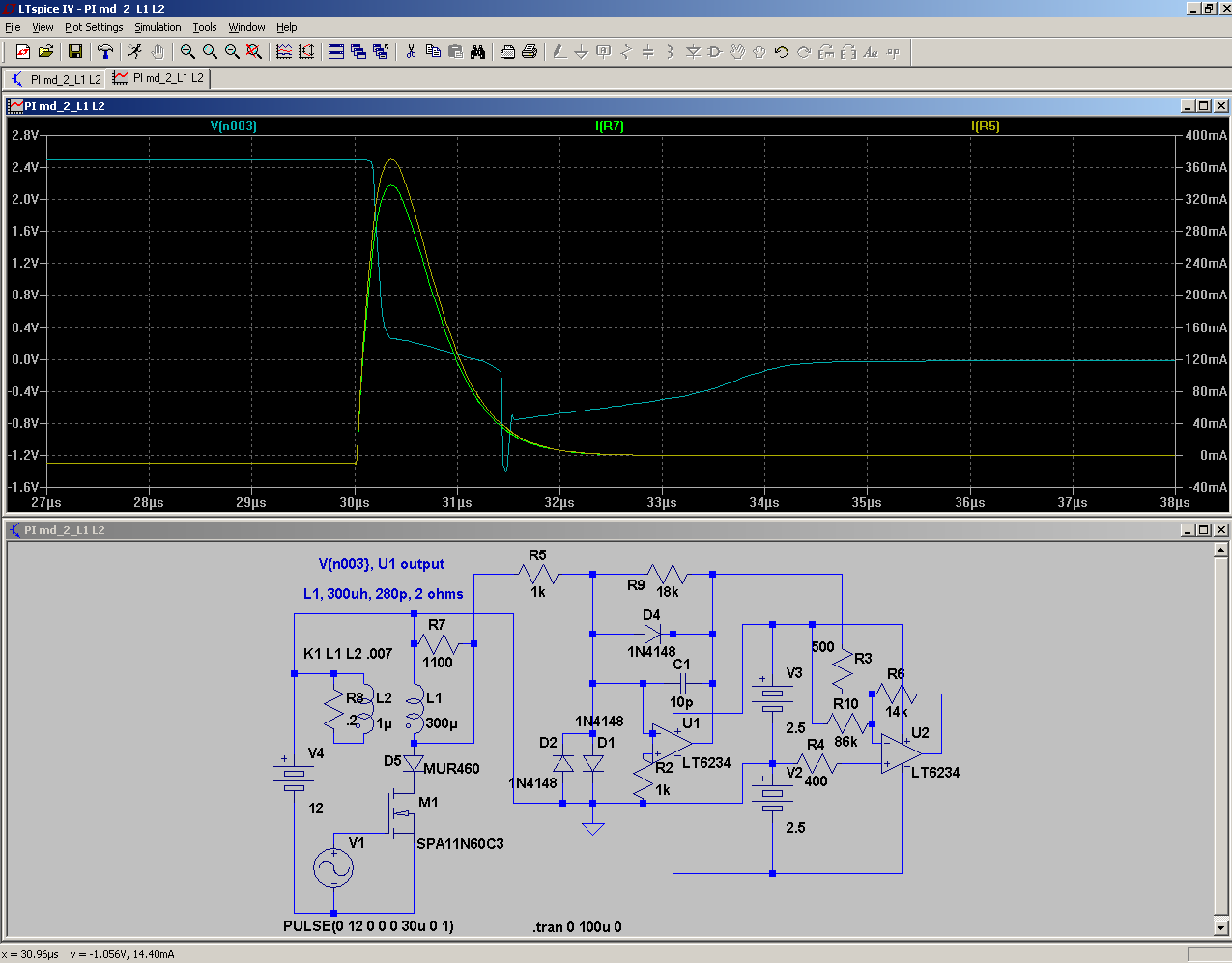Click the I(R7) trace label

pos(610,126)
